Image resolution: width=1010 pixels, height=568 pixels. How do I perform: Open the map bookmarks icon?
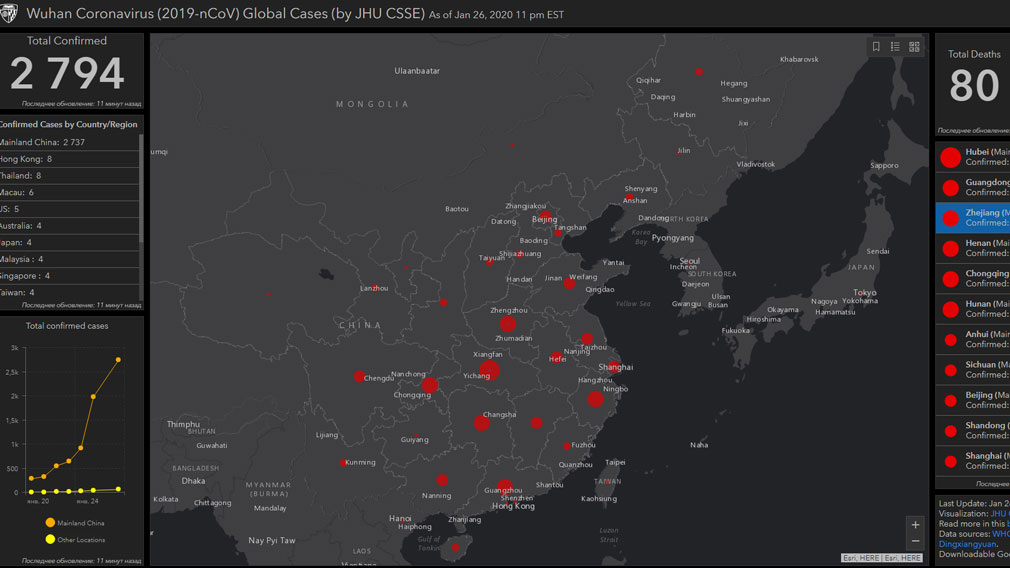(x=876, y=46)
